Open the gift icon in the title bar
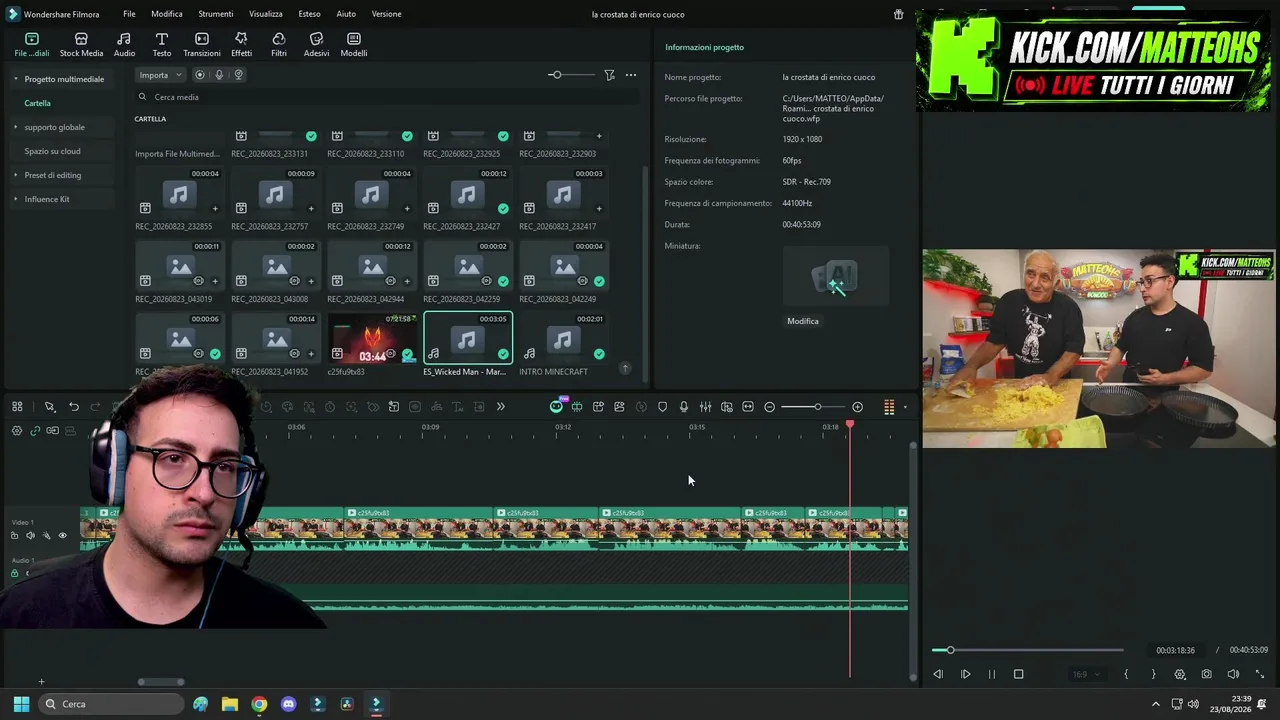Screen dimensions: 1280x720 click(x=898, y=14)
